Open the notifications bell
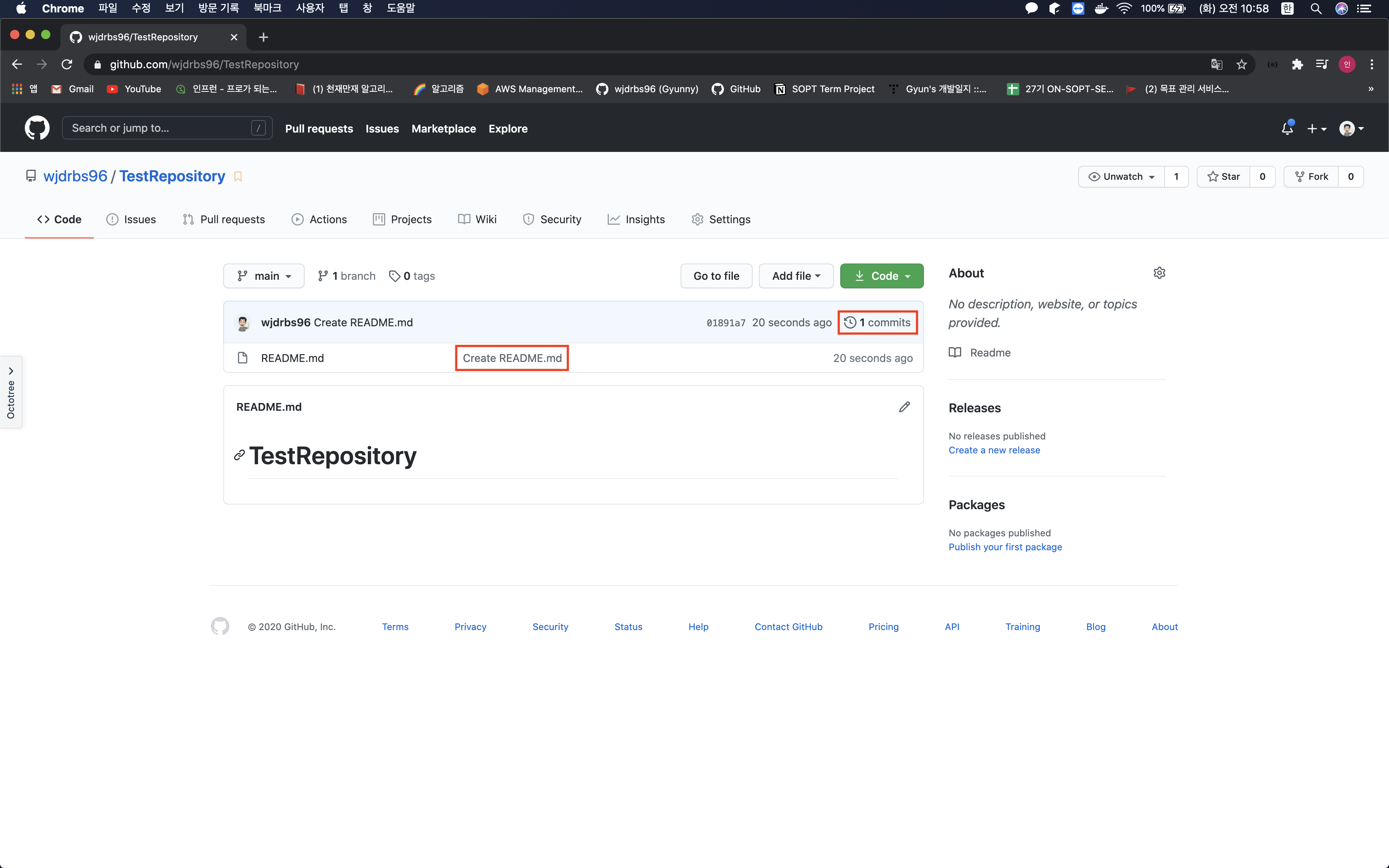 (1287, 129)
